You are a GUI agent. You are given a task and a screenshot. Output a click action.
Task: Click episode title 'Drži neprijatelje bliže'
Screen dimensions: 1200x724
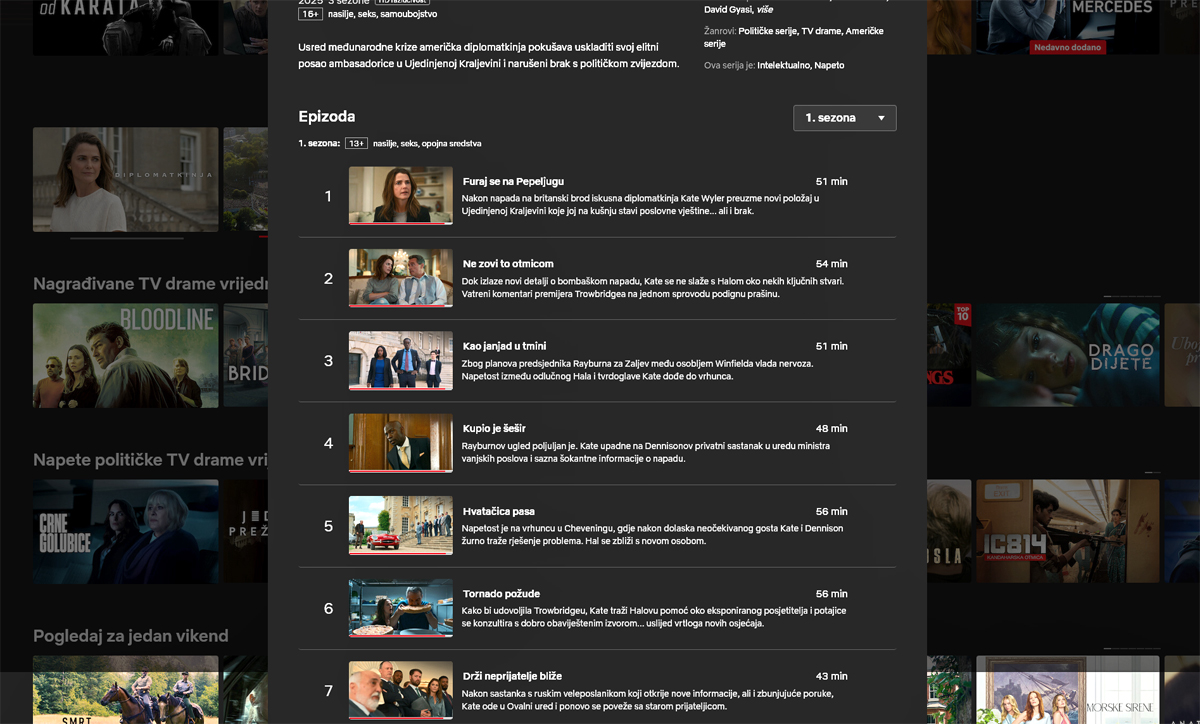tap(513, 676)
